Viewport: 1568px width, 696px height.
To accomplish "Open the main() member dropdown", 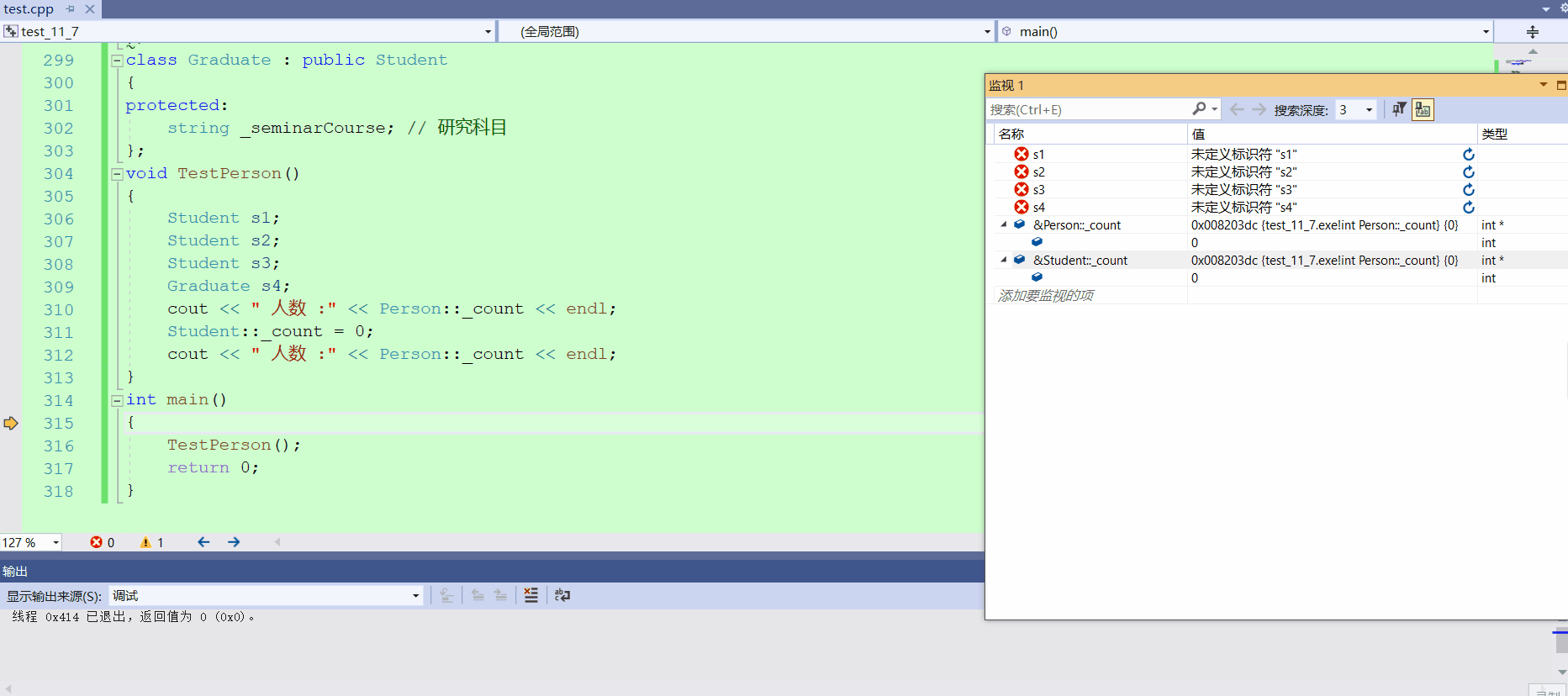I will tap(1486, 31).
